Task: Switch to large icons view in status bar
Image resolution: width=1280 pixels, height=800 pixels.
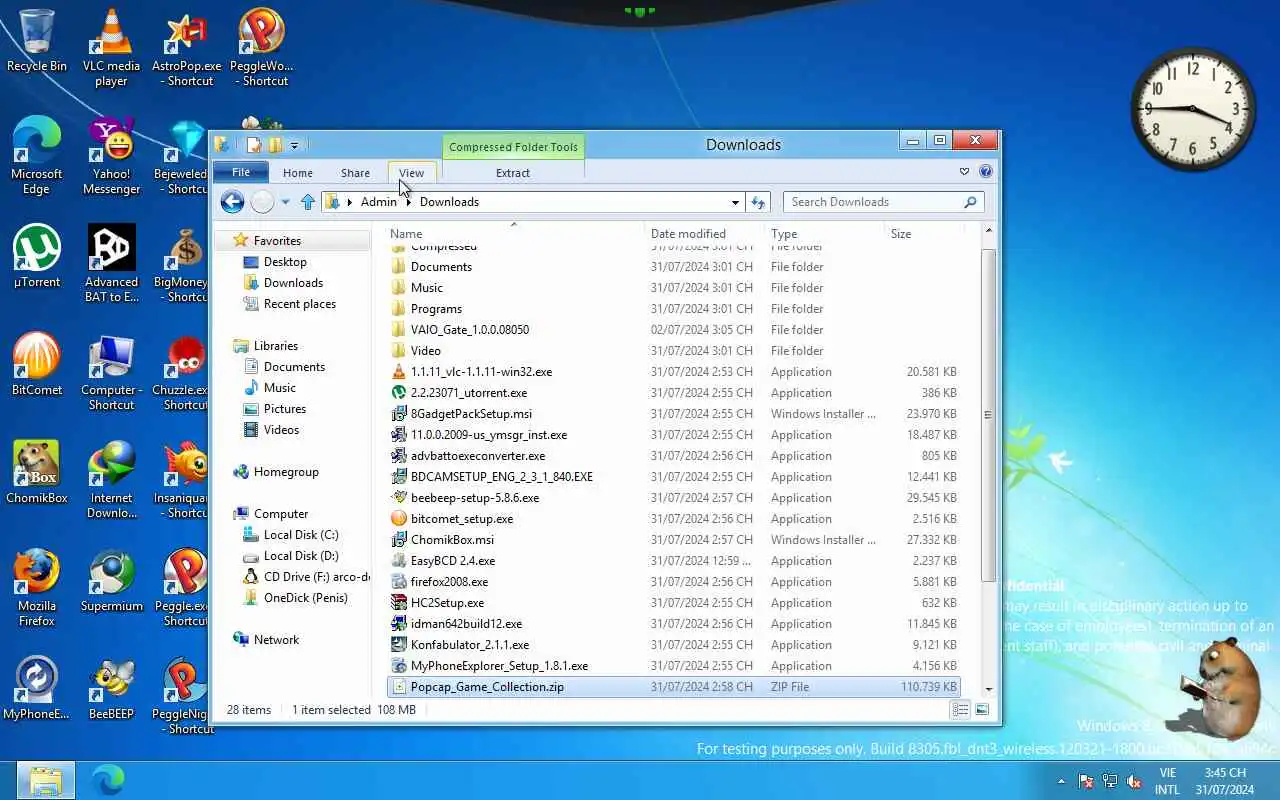Action: coord(982,710)
